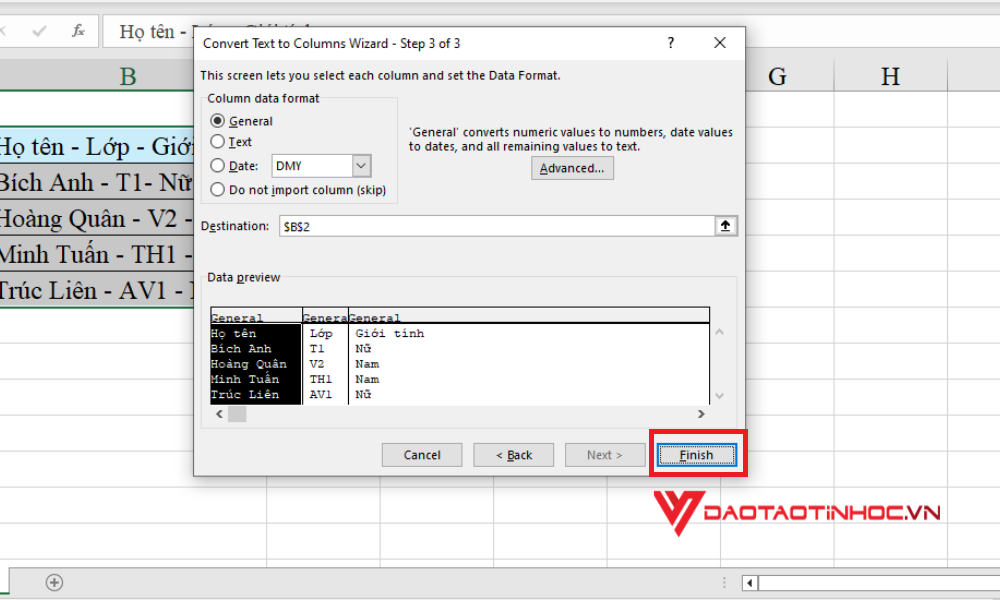Click the TH1 value in data preview

pyautogui.click(x=321, y=379)
